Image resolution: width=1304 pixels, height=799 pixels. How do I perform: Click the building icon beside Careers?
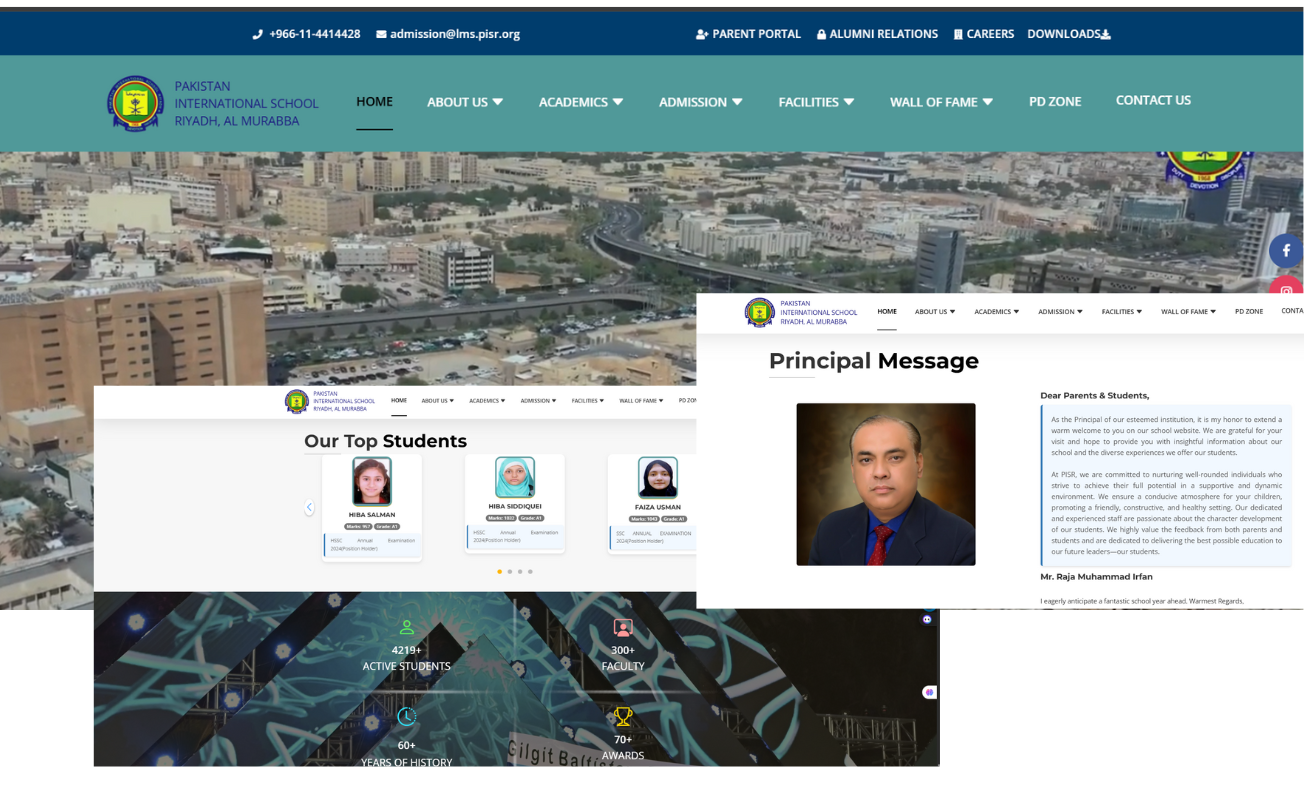click(x=958, y=34)
